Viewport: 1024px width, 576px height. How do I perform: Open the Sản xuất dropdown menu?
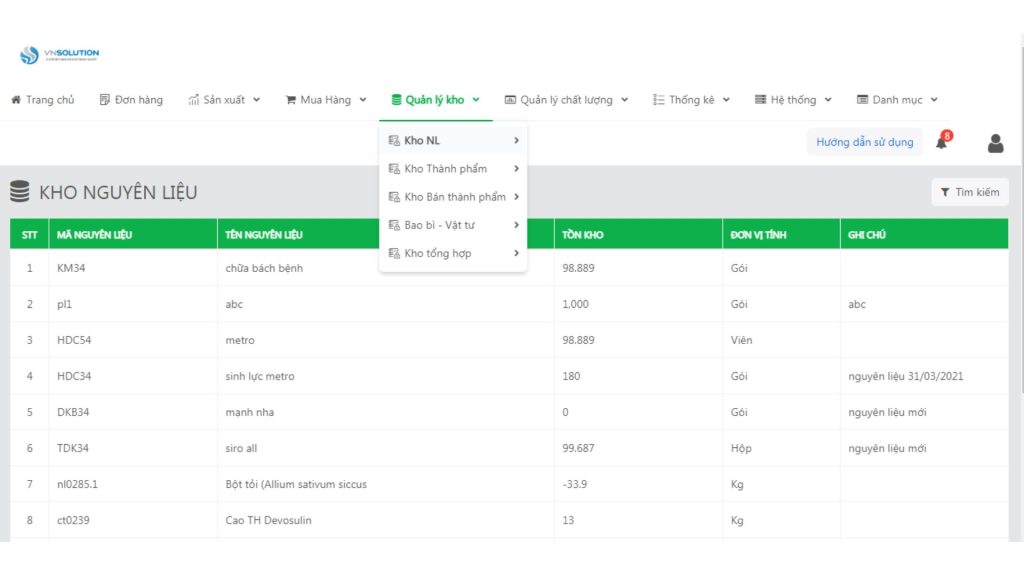[x=224, y=100]
